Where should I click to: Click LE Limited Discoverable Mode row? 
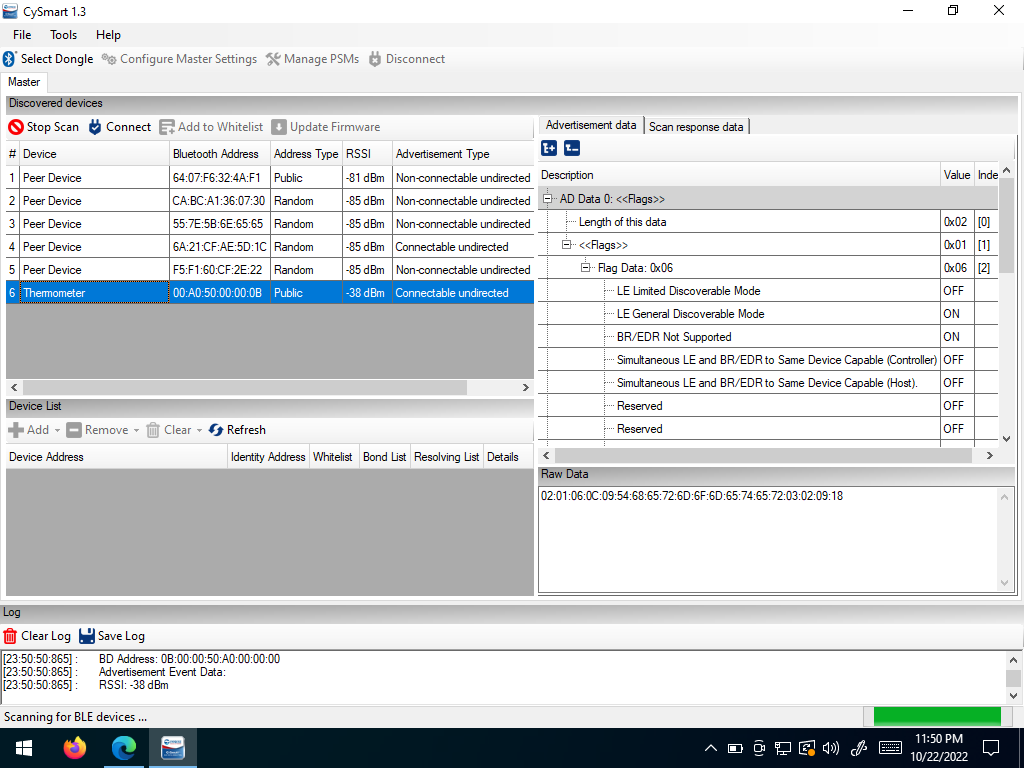coord(768,291)
